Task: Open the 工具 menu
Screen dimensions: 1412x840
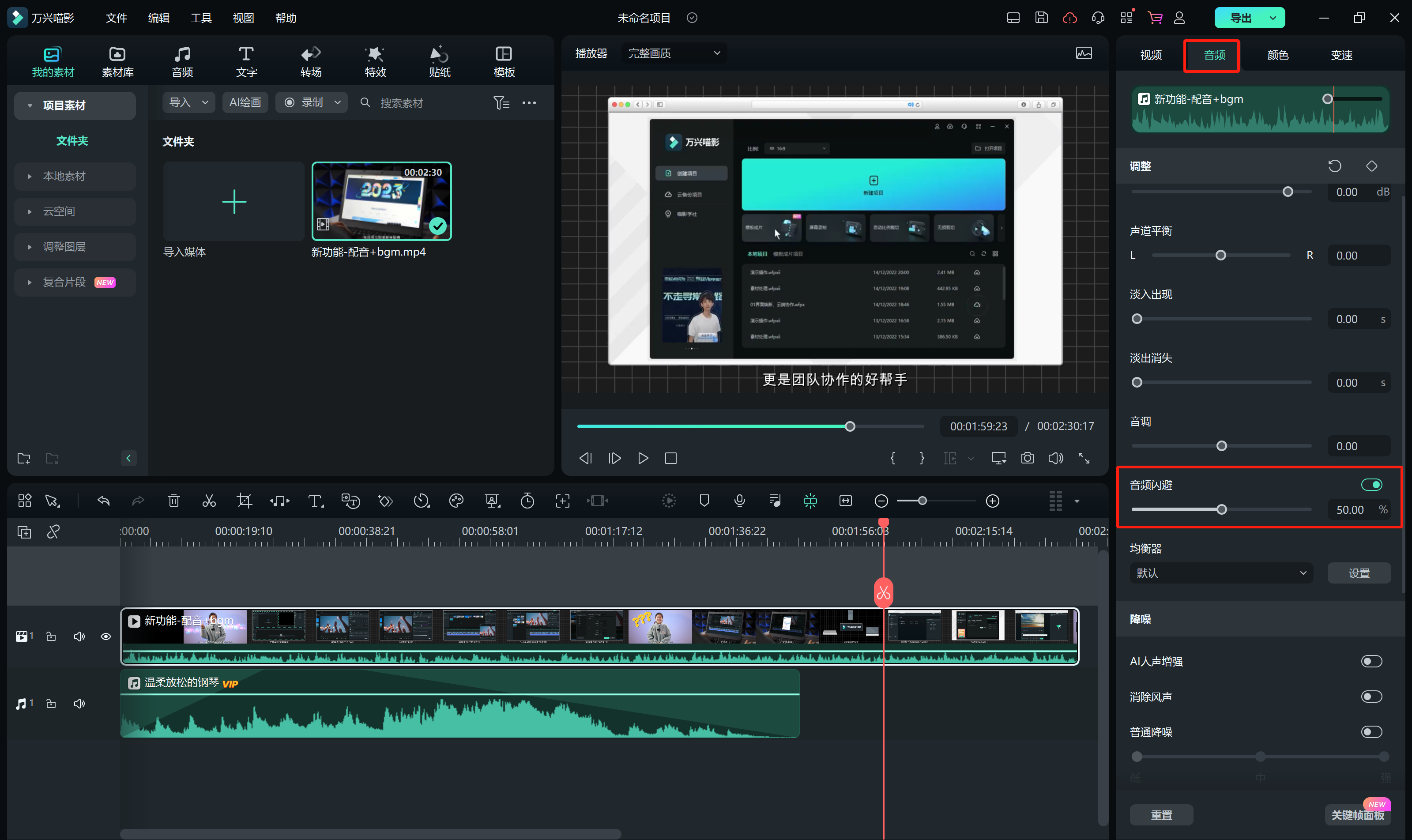Action: 201,18
